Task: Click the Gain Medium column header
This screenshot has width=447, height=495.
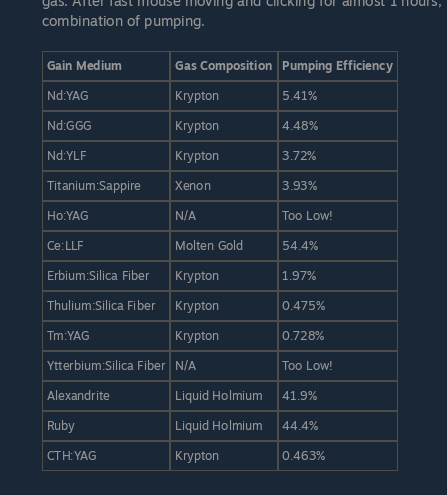Action: coord(106,66)
